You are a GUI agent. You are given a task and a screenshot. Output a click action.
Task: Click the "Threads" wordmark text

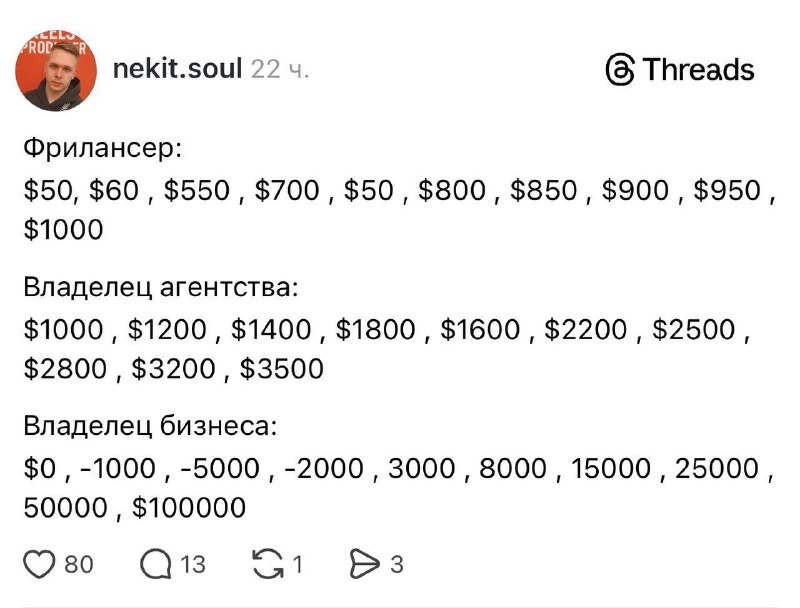point(698,70)
